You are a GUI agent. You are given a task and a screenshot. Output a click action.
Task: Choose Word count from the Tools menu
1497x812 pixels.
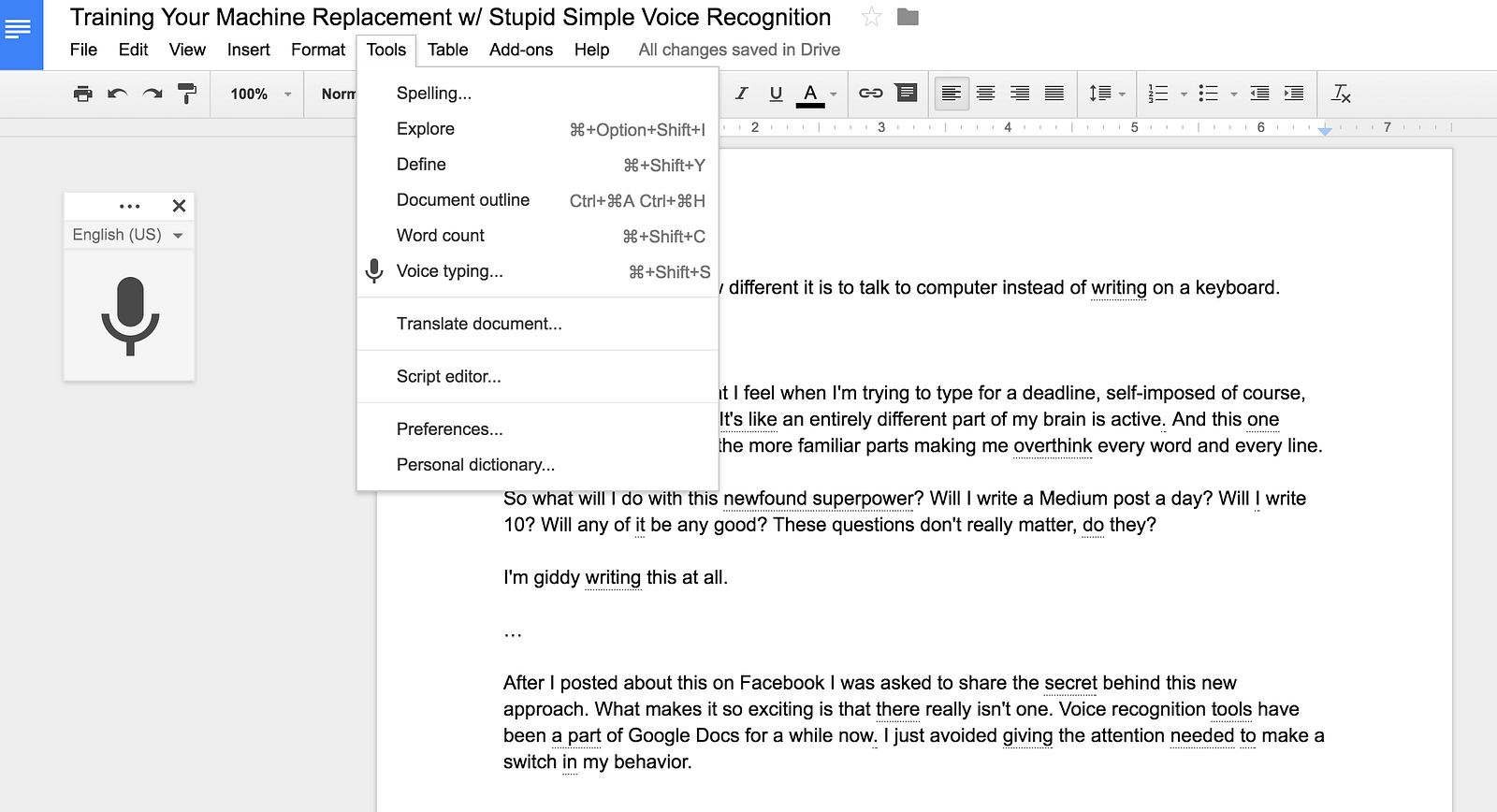pyautogui.click(x=538, y=236)
